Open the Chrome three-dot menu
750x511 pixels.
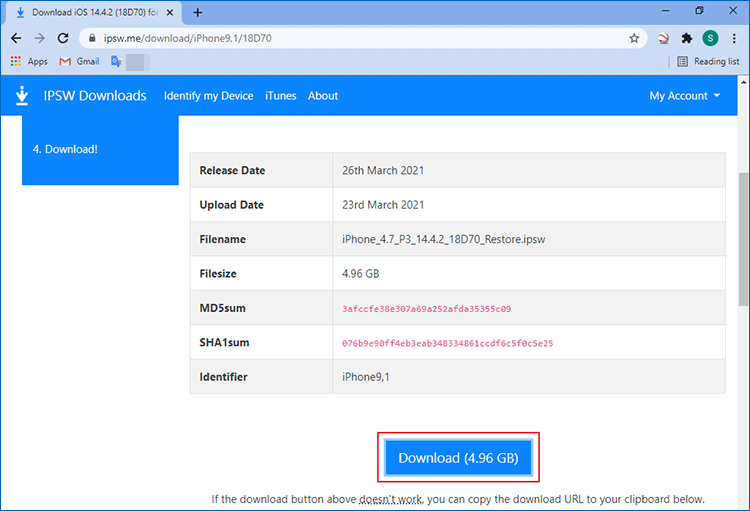point(734,38)
